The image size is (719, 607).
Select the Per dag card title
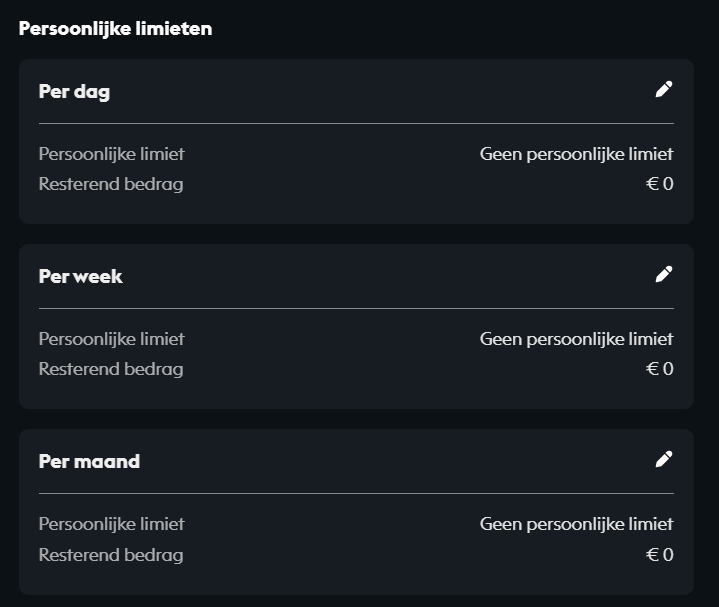[x=74, y=92]
